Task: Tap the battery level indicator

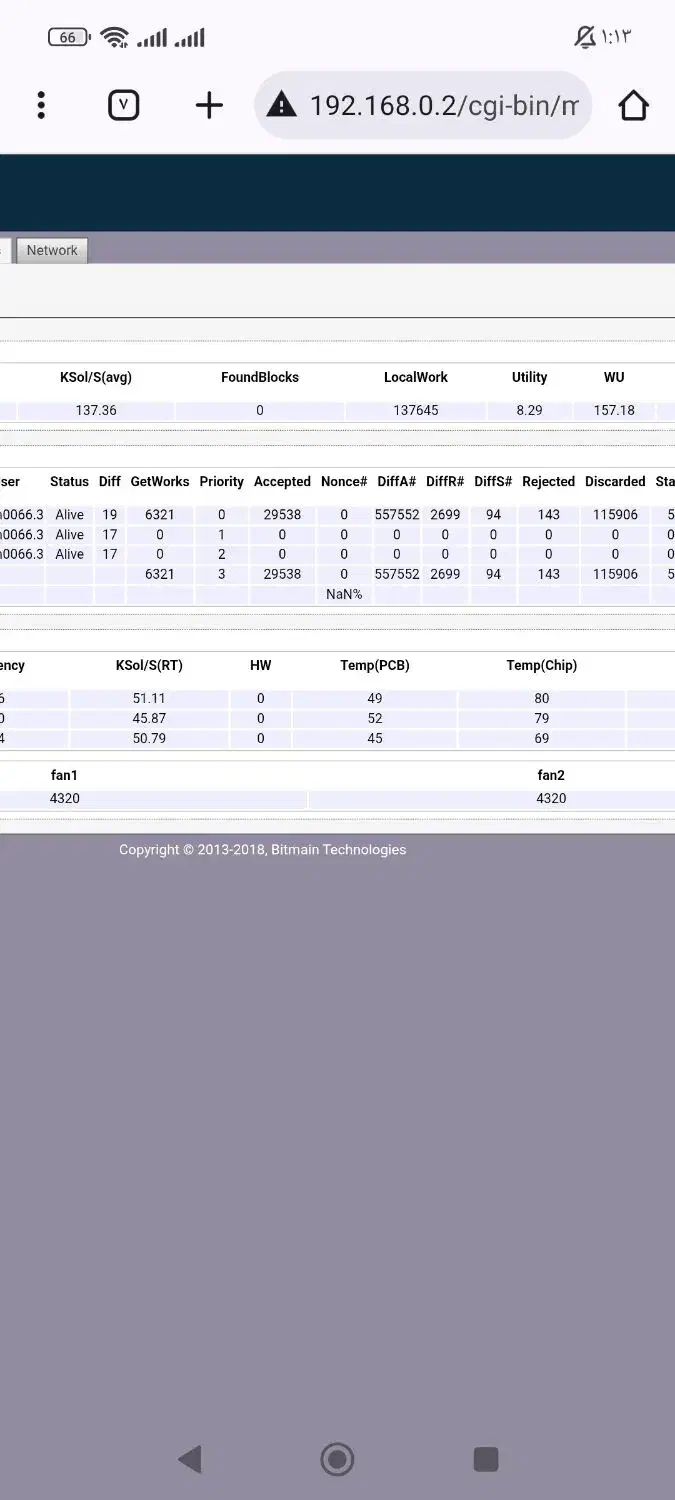Action: point(68,38)
